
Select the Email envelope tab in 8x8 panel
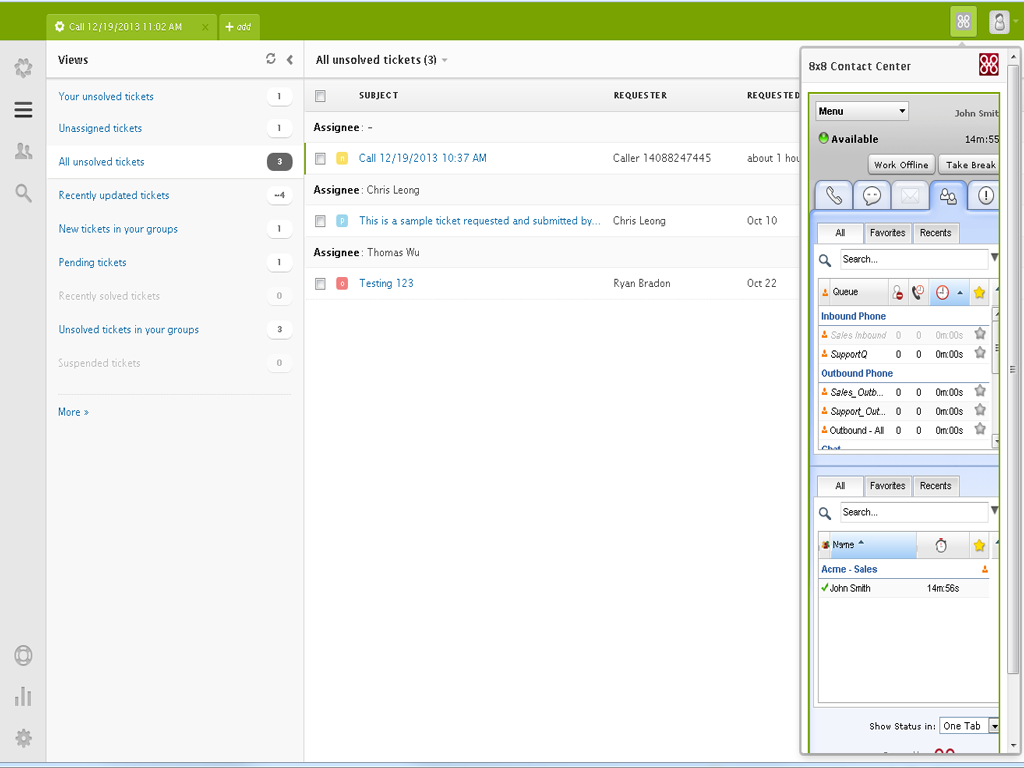click(910, 195)
